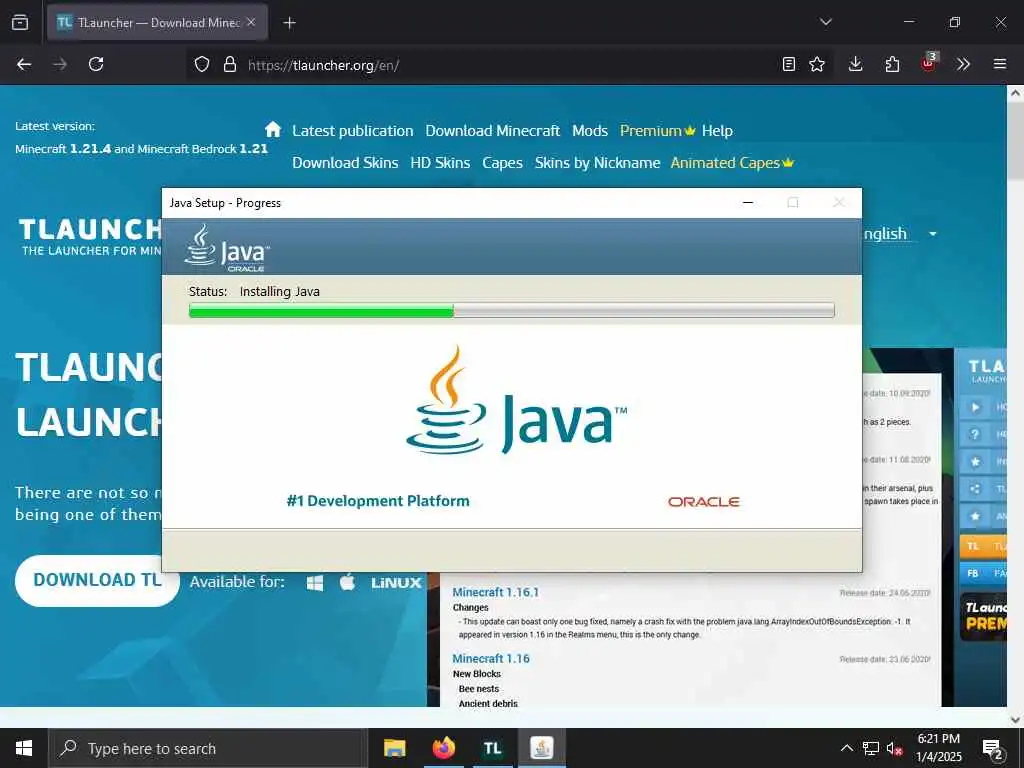Open File Explorer from the taskbar

394,748
